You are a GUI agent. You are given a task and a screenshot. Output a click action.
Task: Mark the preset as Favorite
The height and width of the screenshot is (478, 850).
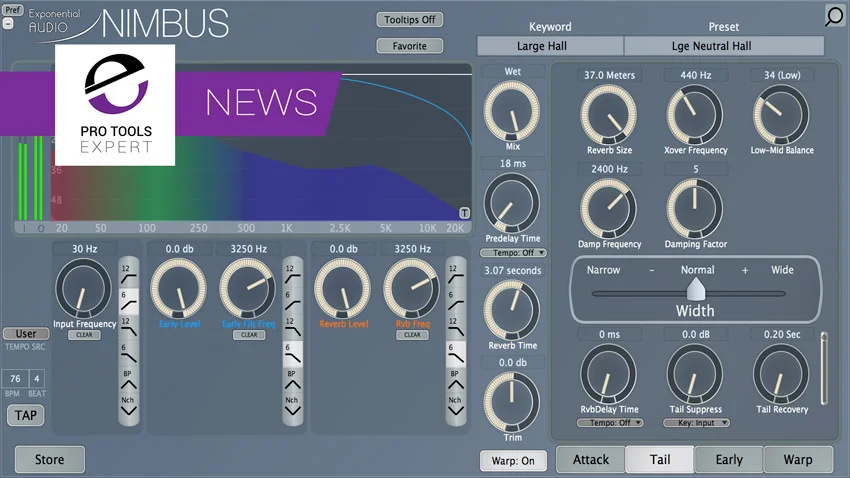[x=410, y=46]
